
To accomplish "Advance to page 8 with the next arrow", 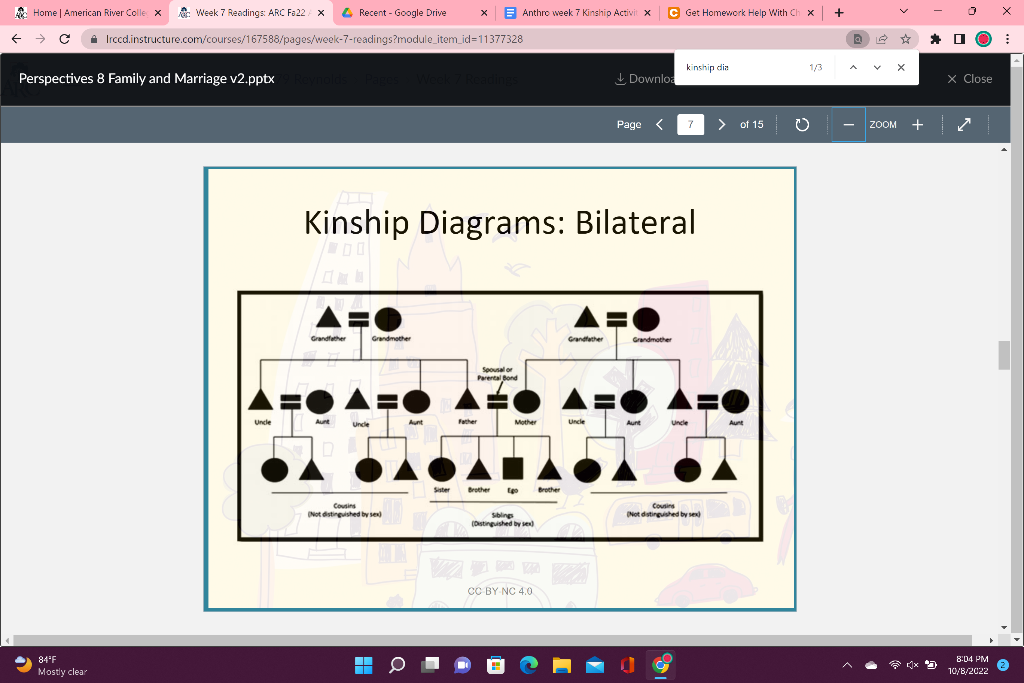I will 722,124.
